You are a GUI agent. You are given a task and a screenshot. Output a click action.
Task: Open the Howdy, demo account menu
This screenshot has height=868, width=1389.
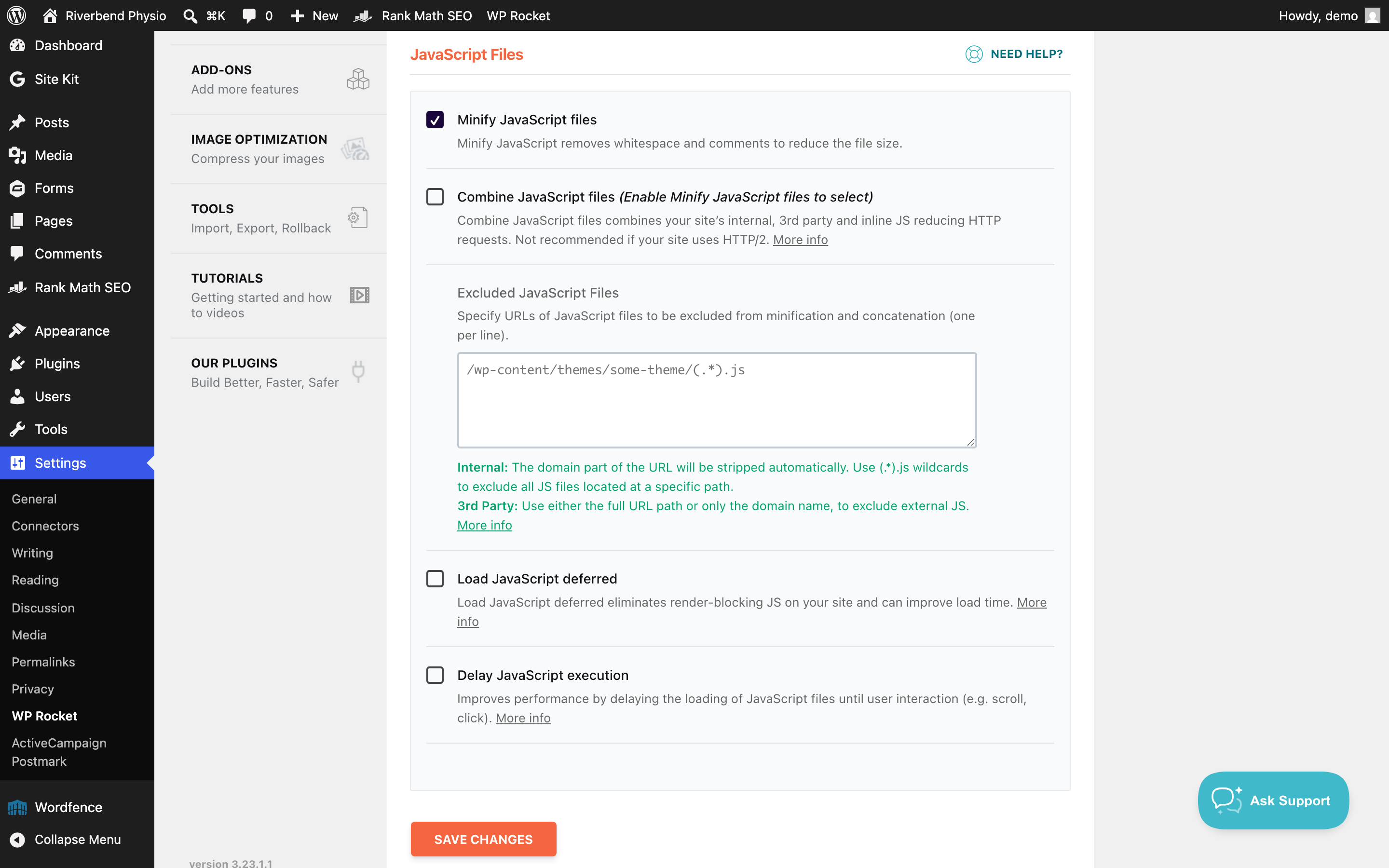point(1328,15)
